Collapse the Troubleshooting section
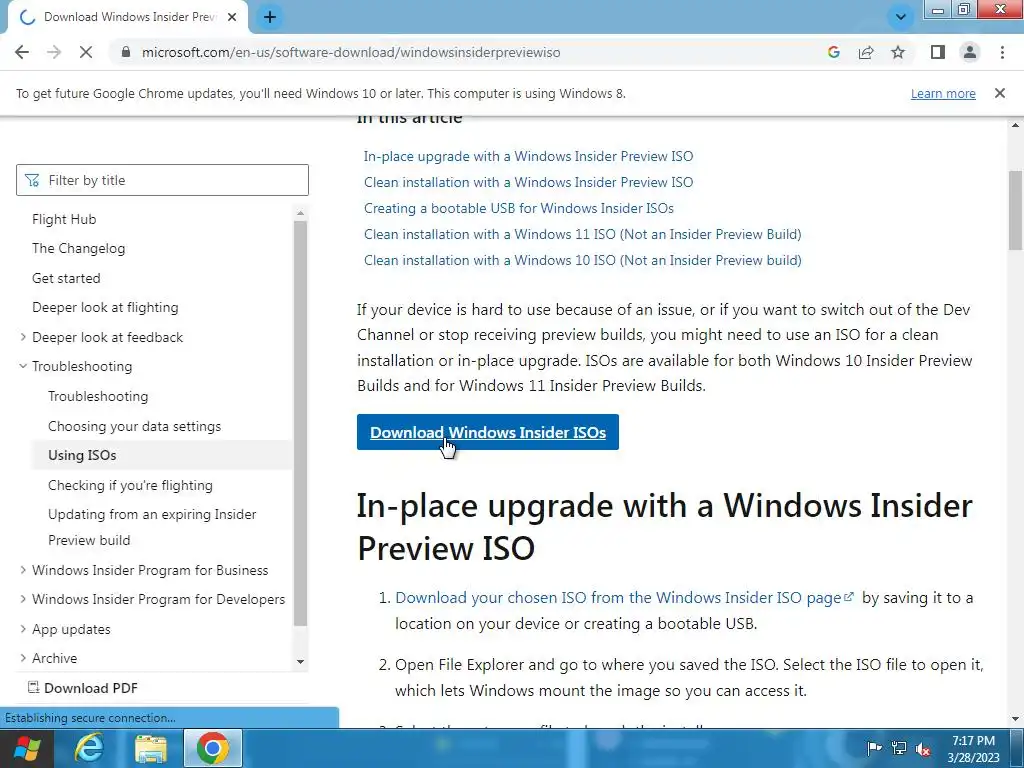This screenshot has width=1024, height=768. coord(24,366)
